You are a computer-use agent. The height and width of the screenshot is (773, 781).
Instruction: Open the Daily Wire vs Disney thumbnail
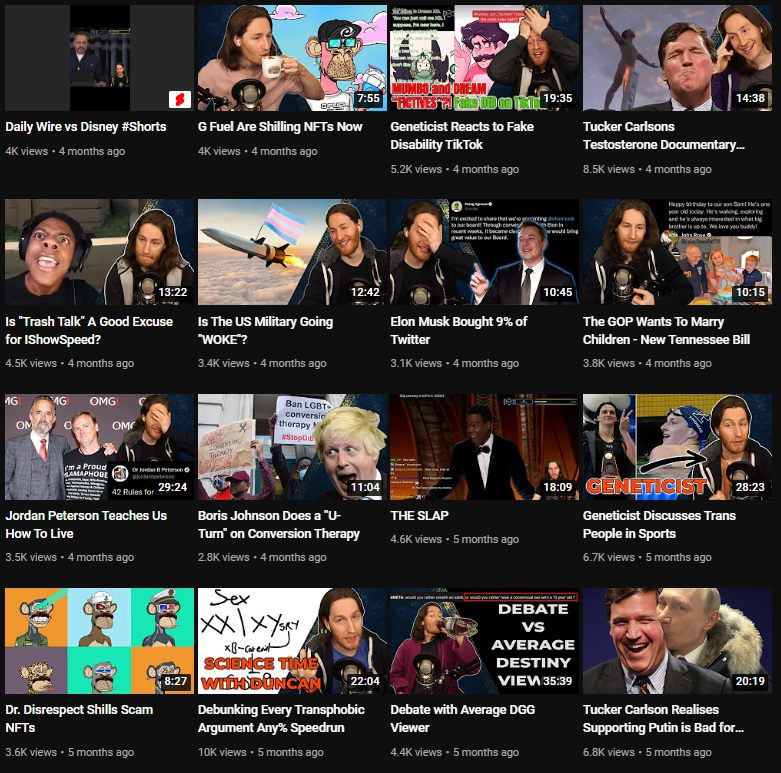pyautogui.click(x=100, y=58)
